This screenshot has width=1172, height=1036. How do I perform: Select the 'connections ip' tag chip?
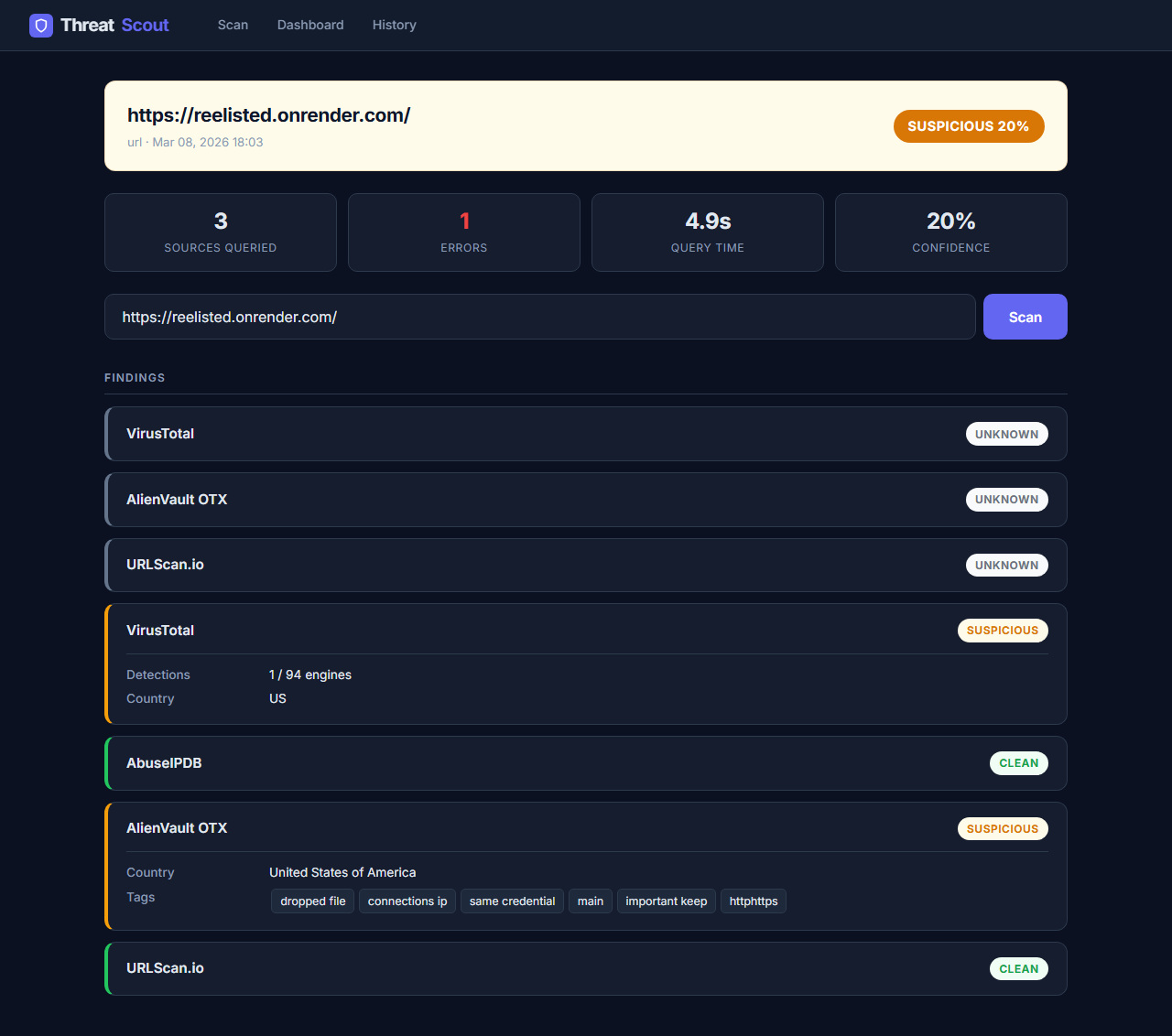[x=407, y=901]
